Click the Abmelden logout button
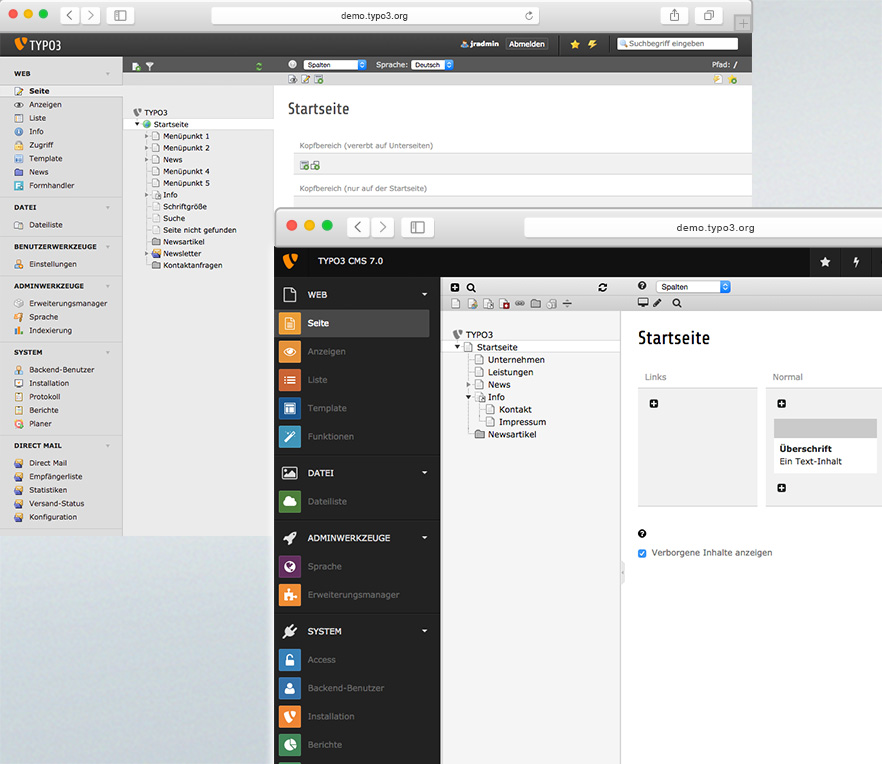 click(x=526, y=44)
